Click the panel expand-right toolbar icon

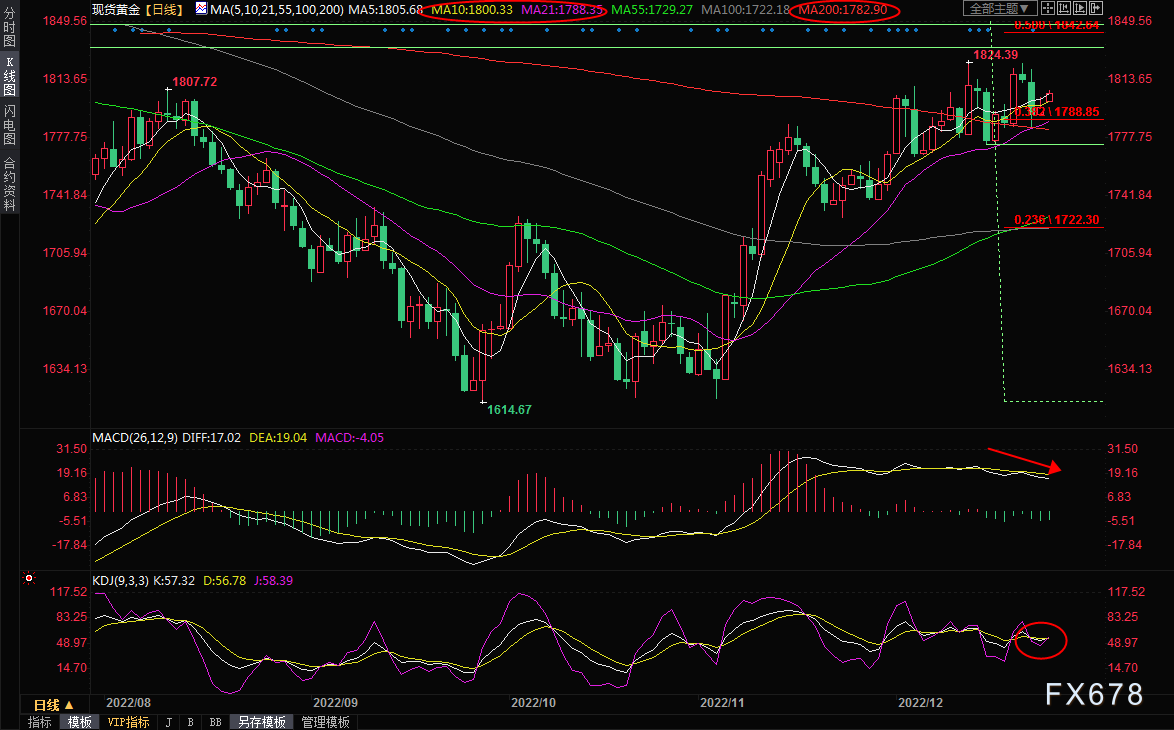point(1097,9)
